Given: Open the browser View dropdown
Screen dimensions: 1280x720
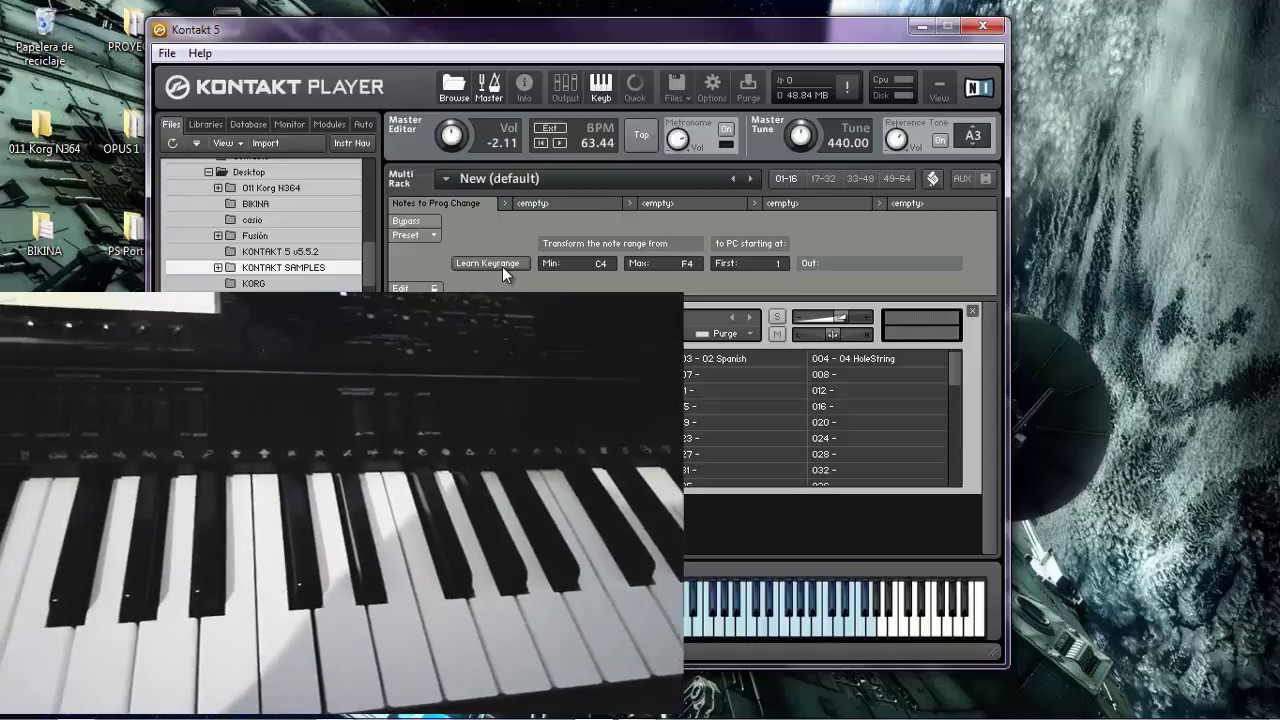Looking at the screenshot, I should (x=228, y=143).
